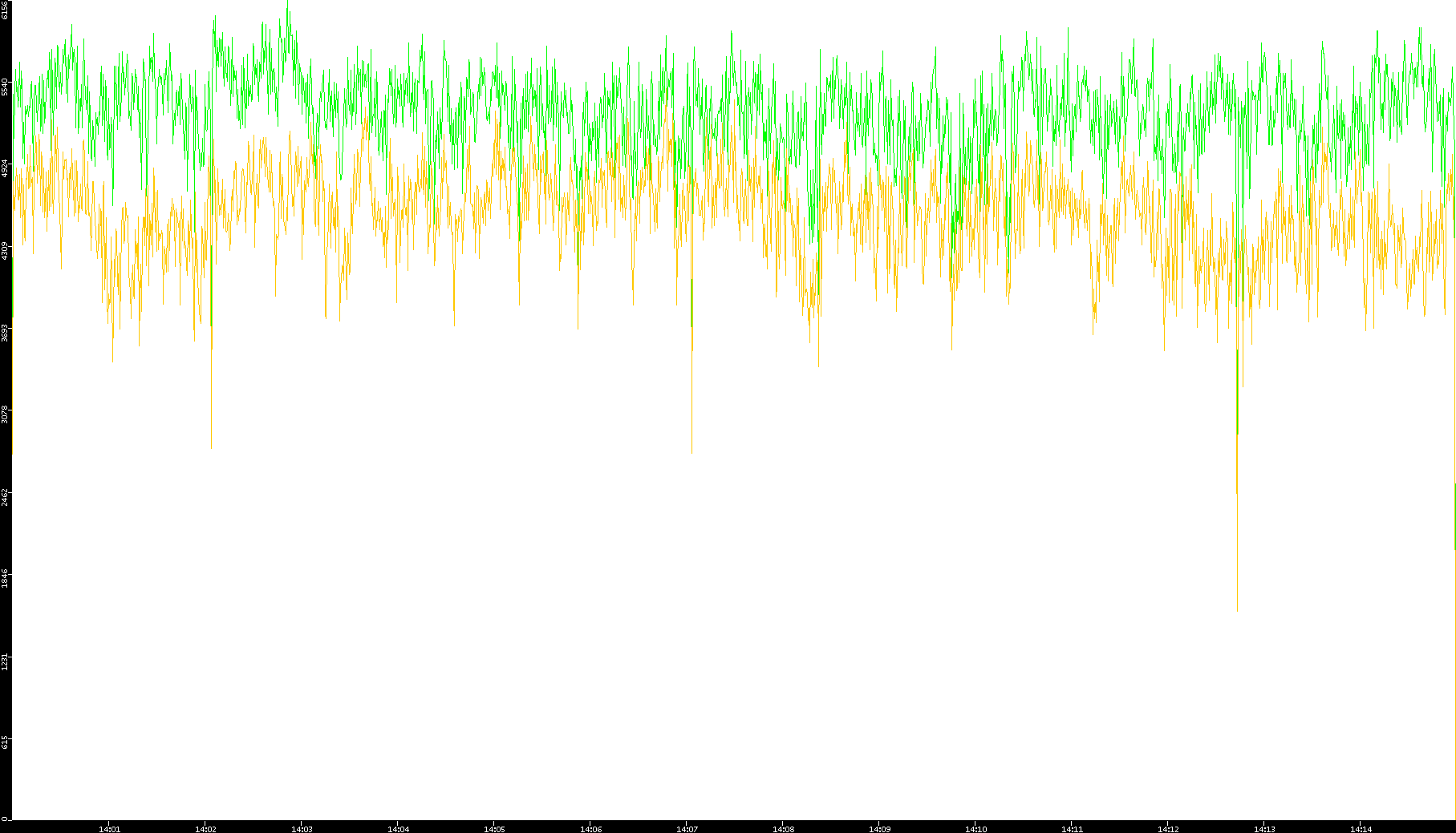This screenshot has width=1456, height=833.
Task: Click the 1231 value axis label
Action: click(x=5, y=661)
